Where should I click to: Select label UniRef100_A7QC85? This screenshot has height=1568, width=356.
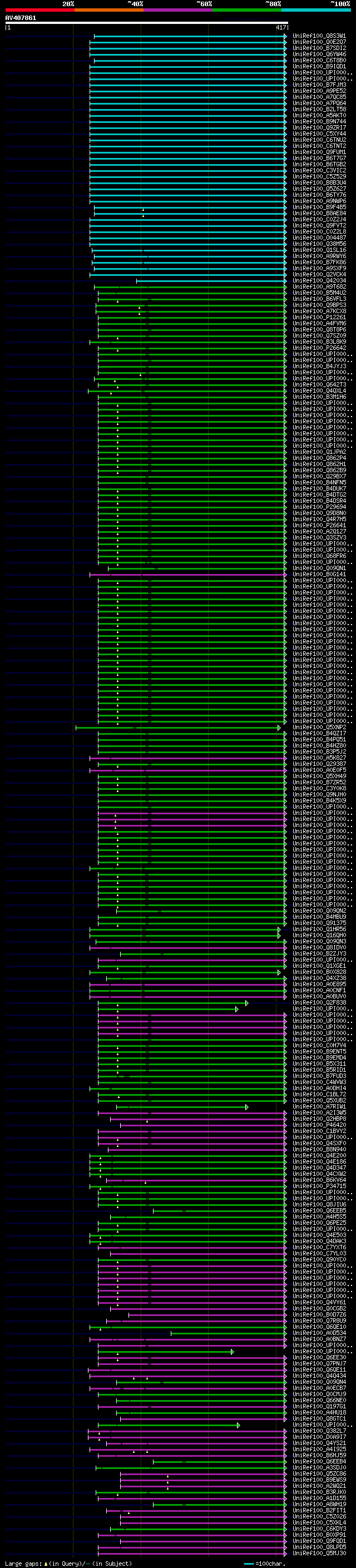point(319,97)
